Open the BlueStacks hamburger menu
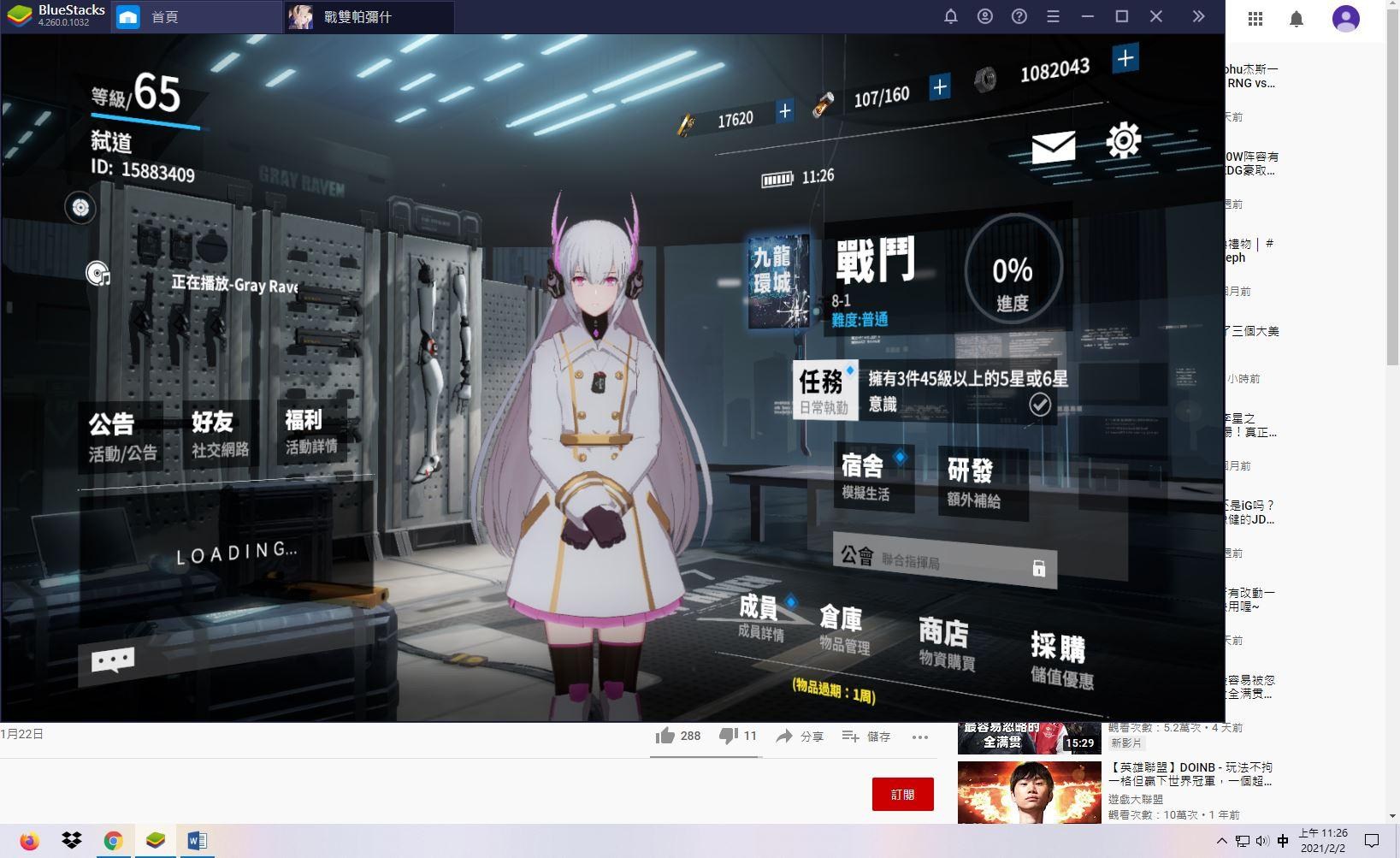Viewport: 1400px width, 858px height. 1054,16
